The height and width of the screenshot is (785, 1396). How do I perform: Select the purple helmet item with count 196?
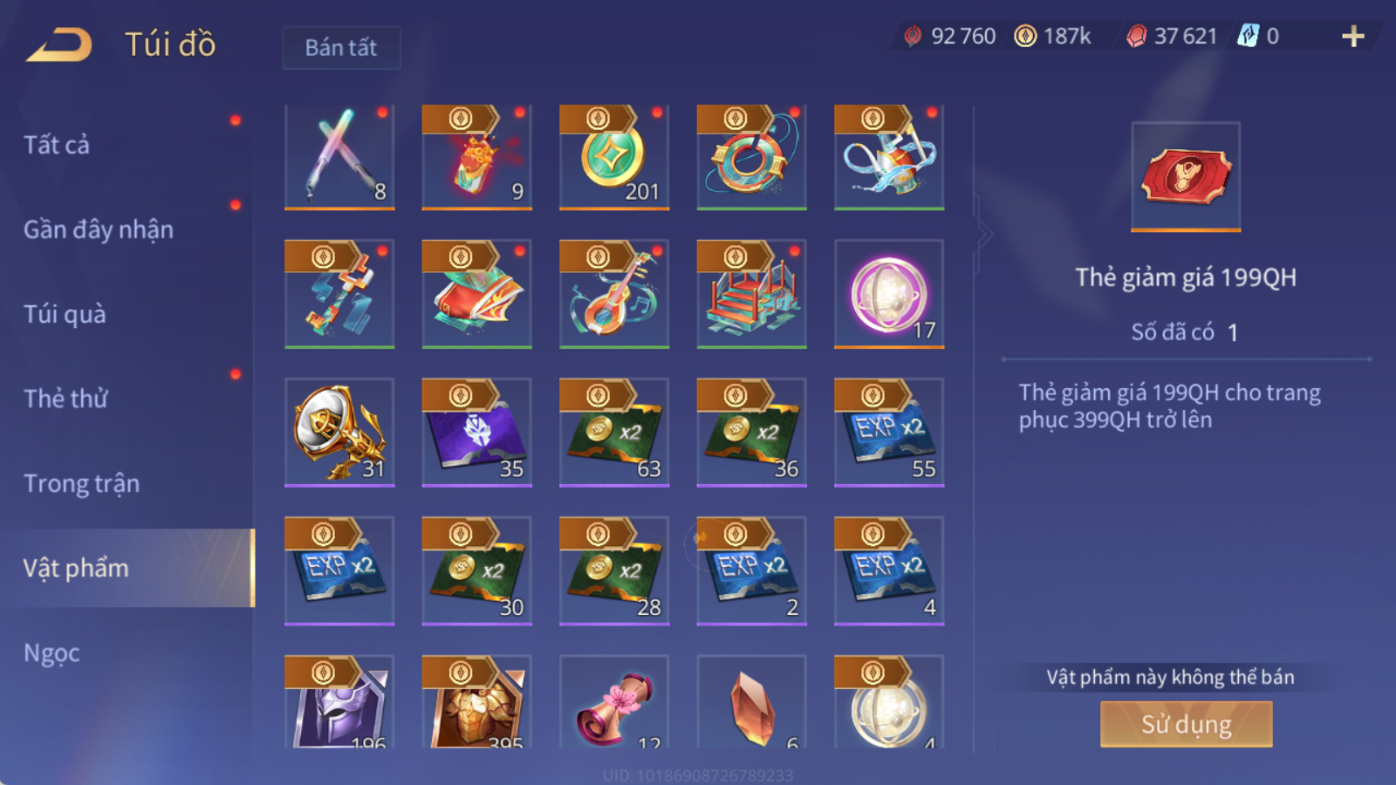(x=340, y=702)
